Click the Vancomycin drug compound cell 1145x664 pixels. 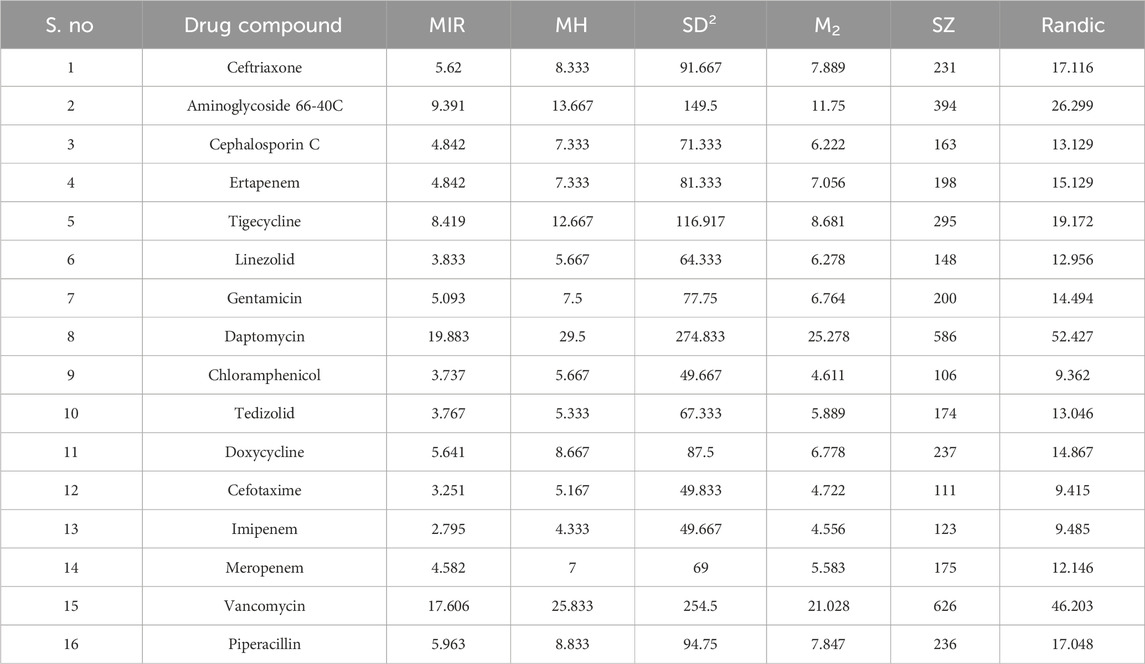click(264, 605)
